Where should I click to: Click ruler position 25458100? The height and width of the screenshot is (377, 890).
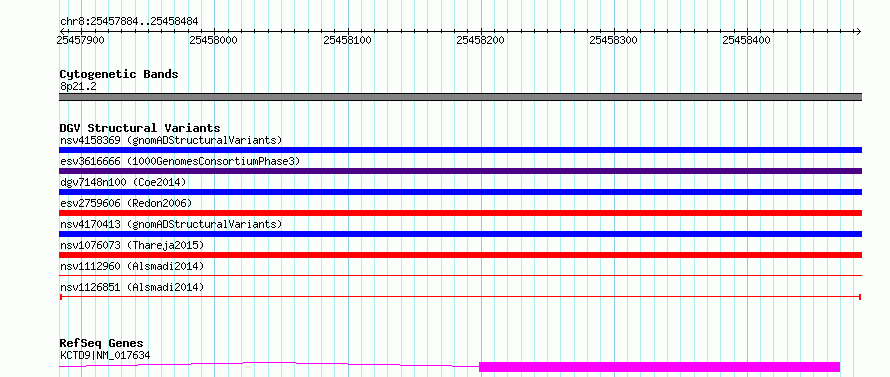(347, 40)
